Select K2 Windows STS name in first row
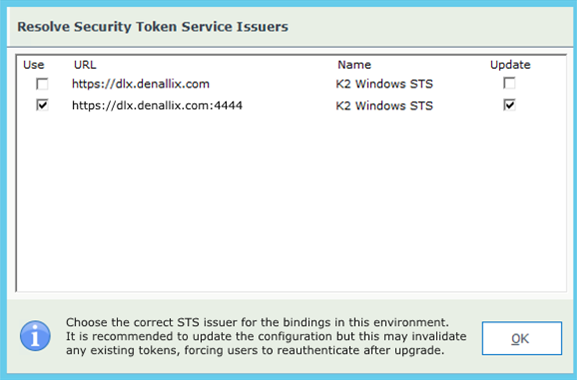 click(384, 84)
